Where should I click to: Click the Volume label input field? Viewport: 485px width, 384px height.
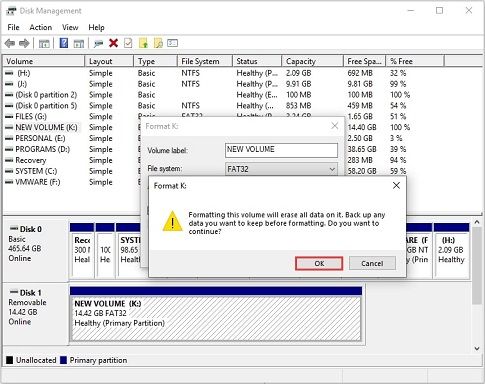pos(281,150)
